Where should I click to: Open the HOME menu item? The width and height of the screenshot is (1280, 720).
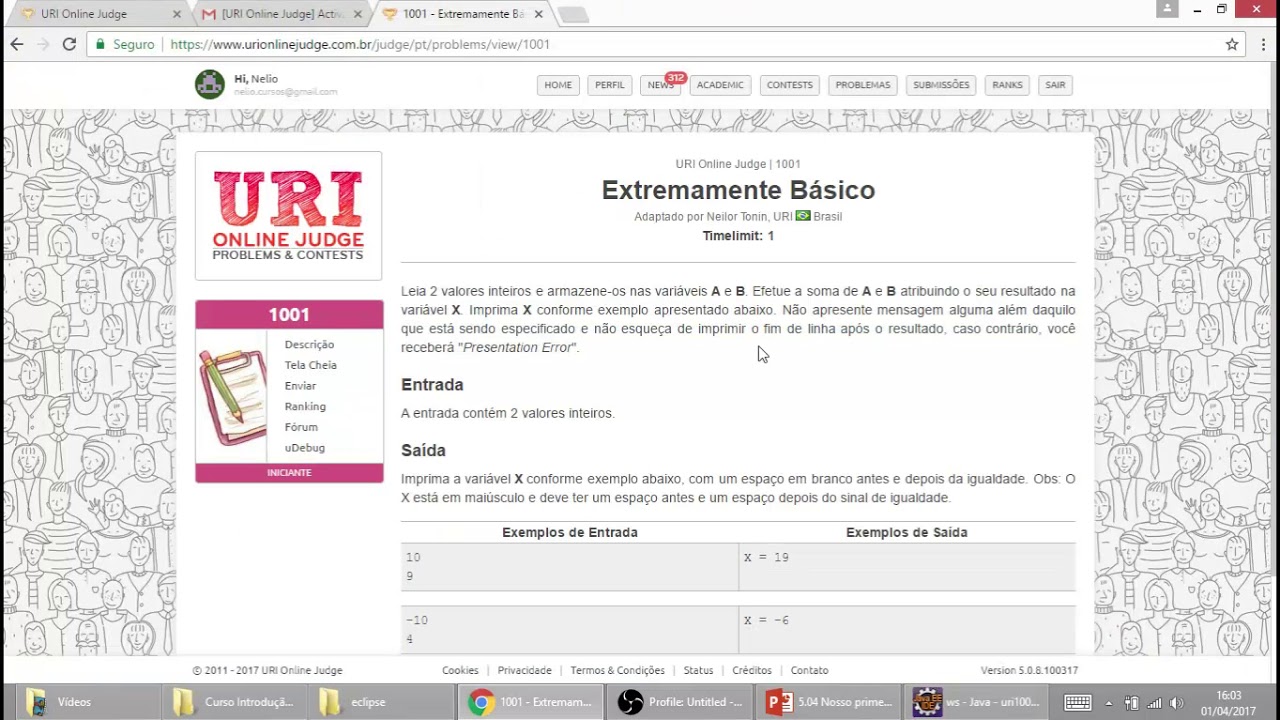click(x=558, y=85)
